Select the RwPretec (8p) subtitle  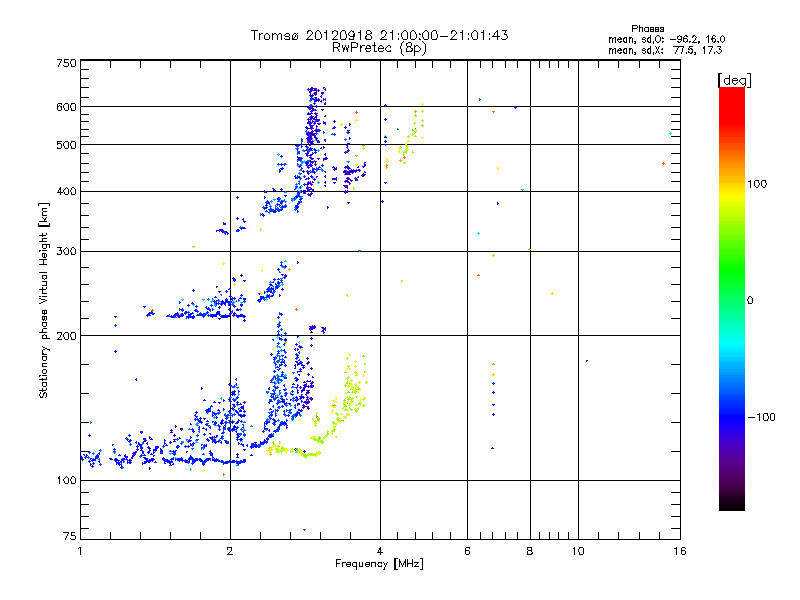379,48
